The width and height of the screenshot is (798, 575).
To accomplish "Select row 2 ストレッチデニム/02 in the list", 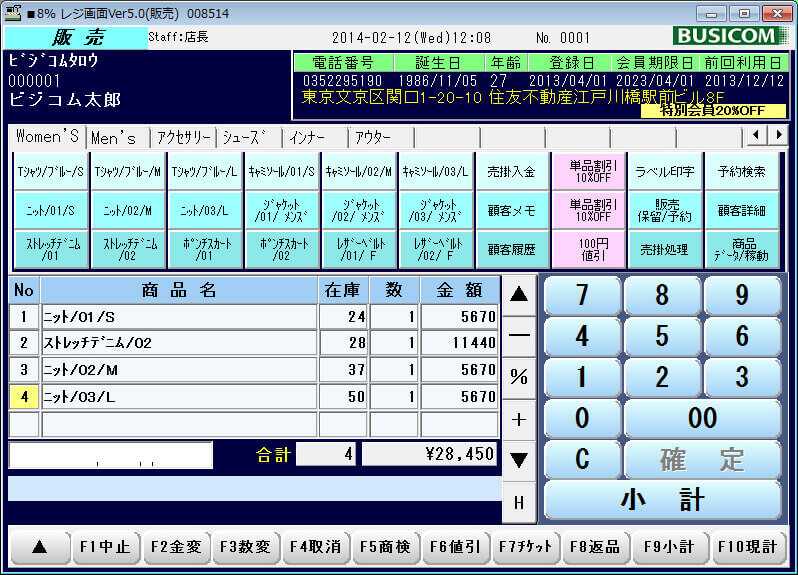I will click(x=179, y=343).
